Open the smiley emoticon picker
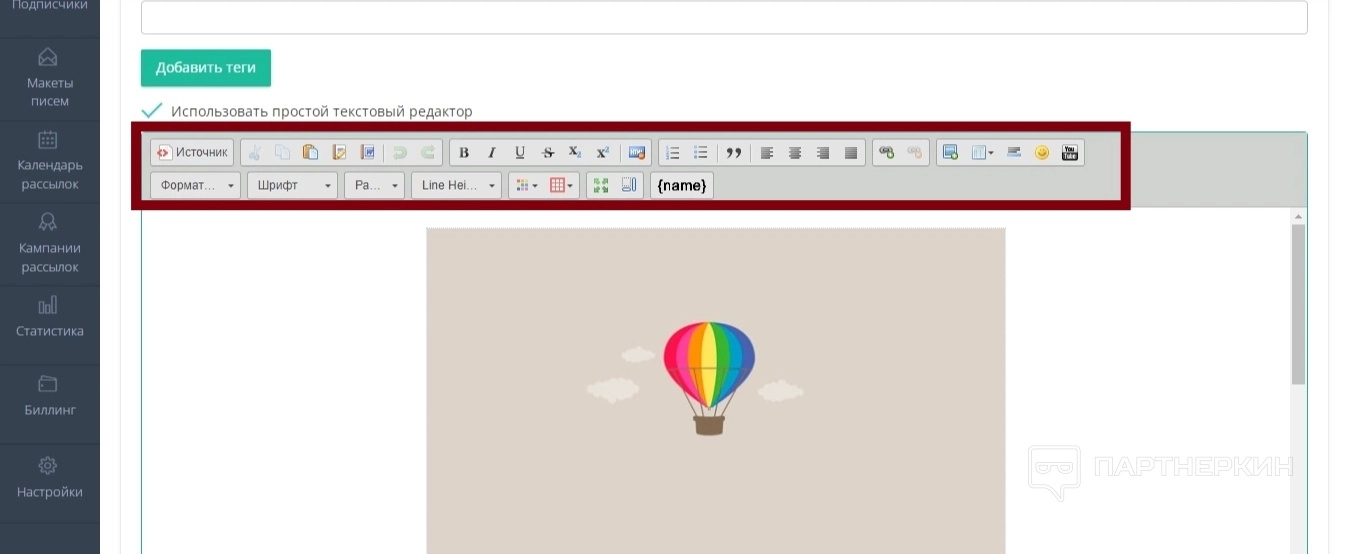Screen dimensions: 1345x554 [x=1042, y=153]
